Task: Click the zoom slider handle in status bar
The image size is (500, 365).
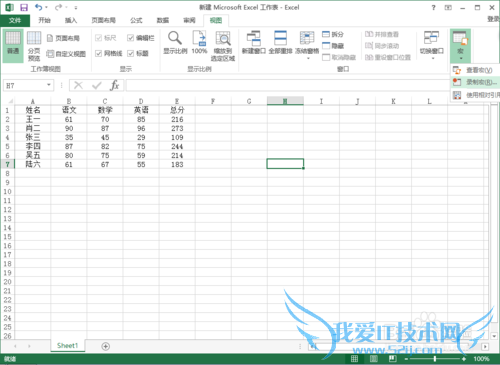Action: (x=435, y=359)
